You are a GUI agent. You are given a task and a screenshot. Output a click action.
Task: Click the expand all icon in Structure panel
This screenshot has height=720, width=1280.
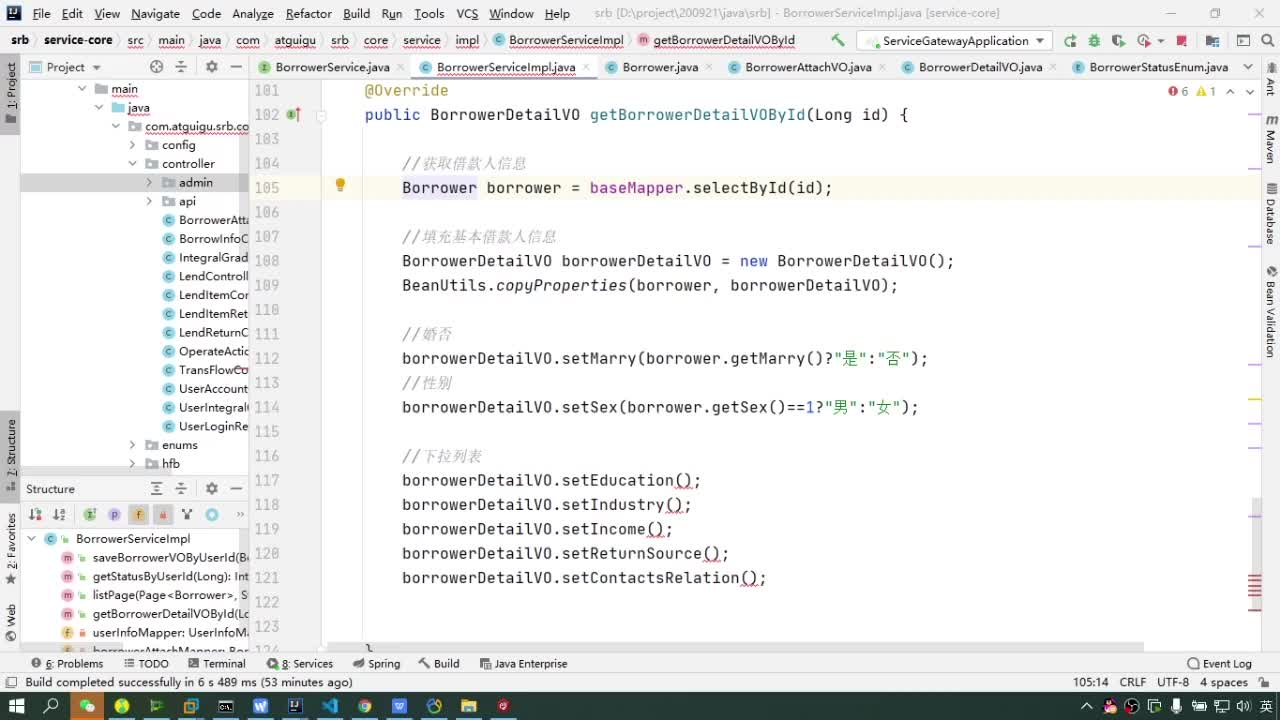156,489
